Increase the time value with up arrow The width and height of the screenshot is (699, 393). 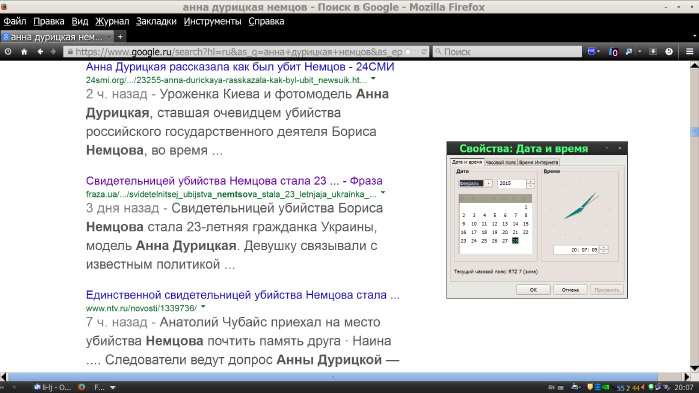point(604,247)
